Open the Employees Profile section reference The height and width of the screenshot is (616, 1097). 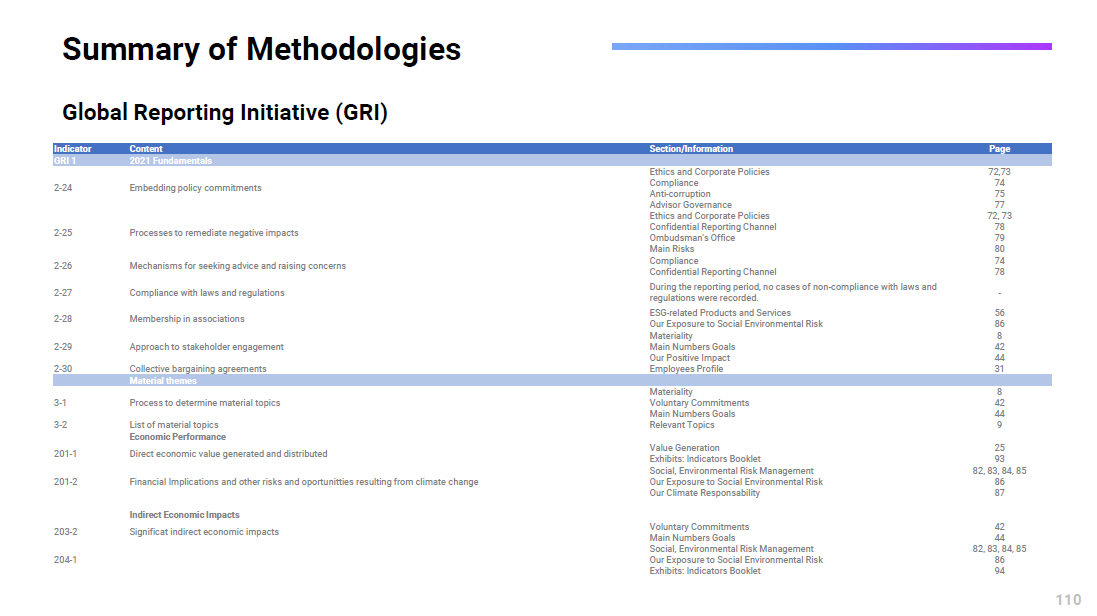[x=686, y=369]
